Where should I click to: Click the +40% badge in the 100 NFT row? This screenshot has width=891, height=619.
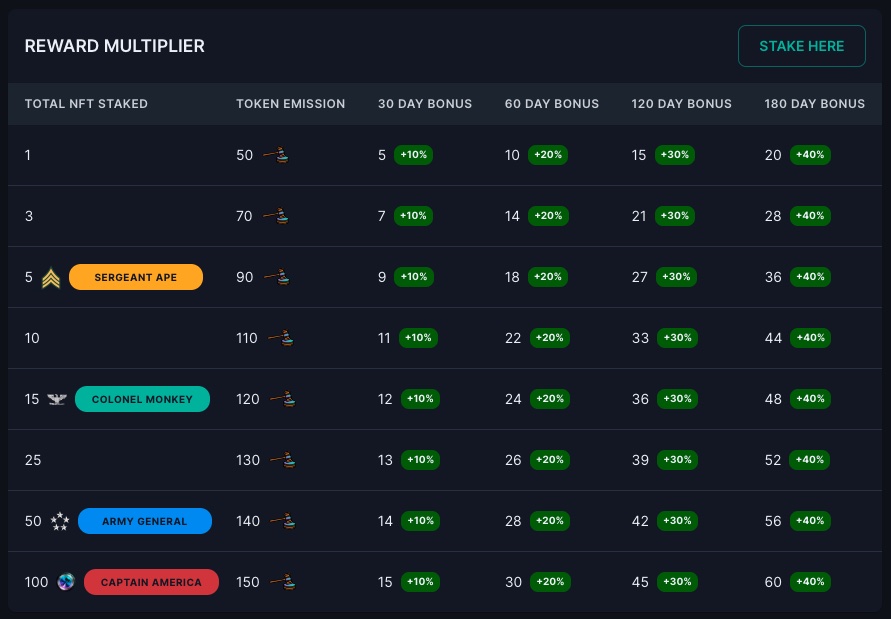click(x=810, y=582)
